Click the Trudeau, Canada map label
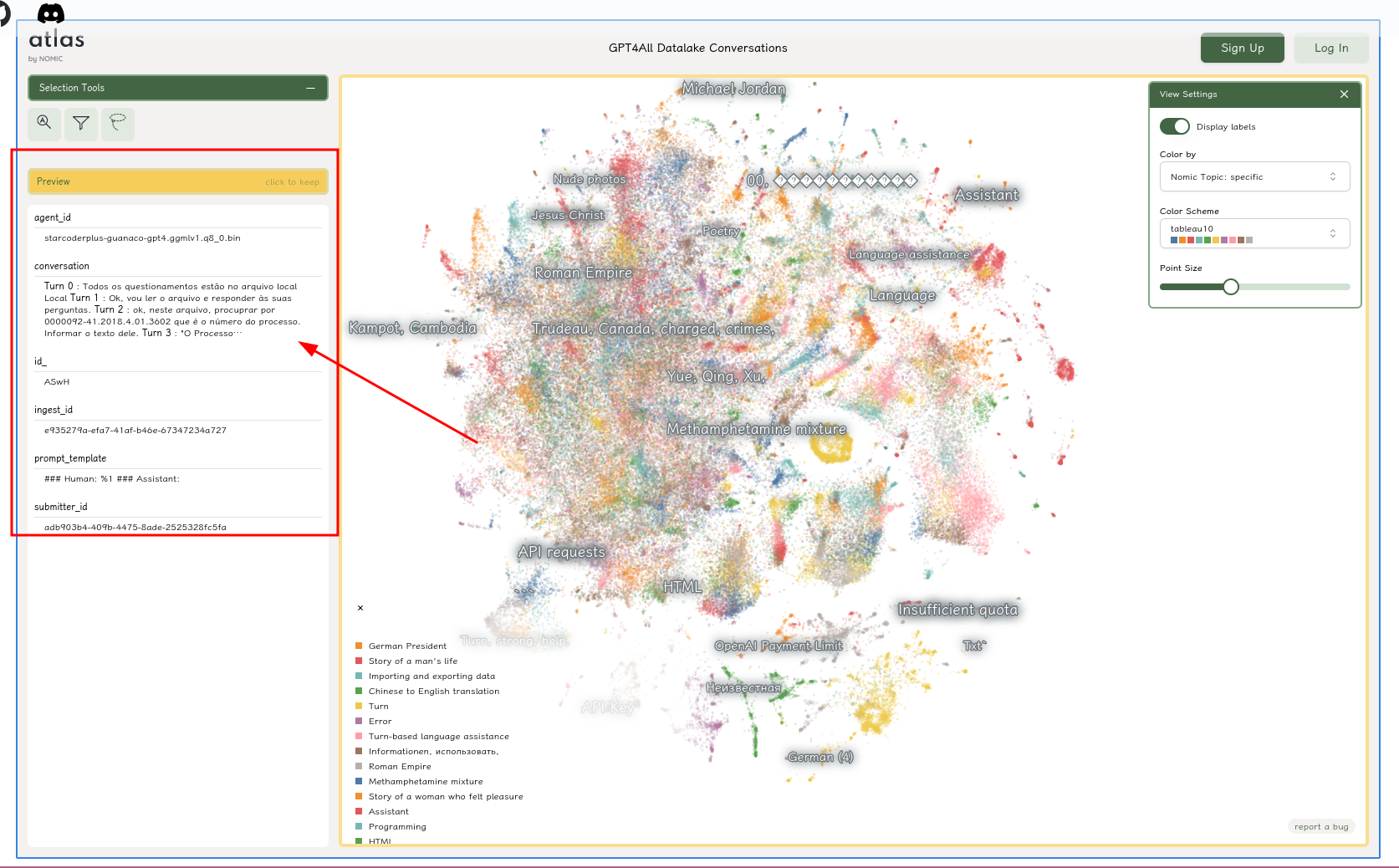This screenshot has width=1399, height=868. 653,329
